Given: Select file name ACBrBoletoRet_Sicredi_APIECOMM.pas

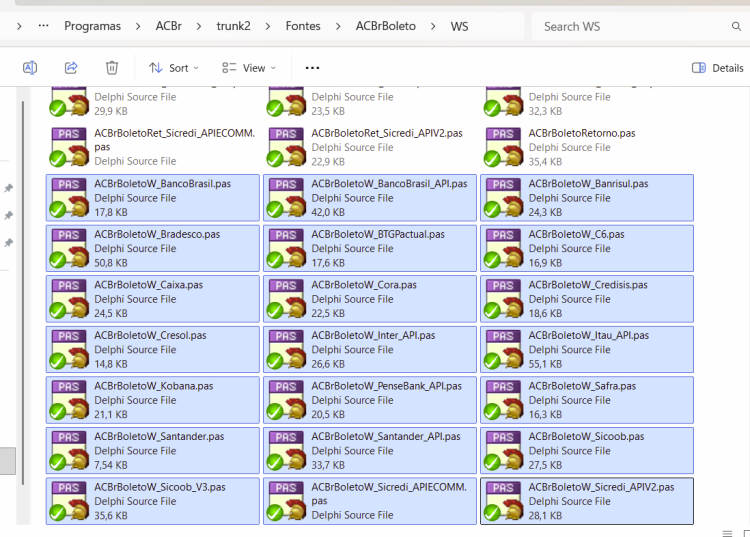Looking at the screenshot, I should (x=175, y=140).
